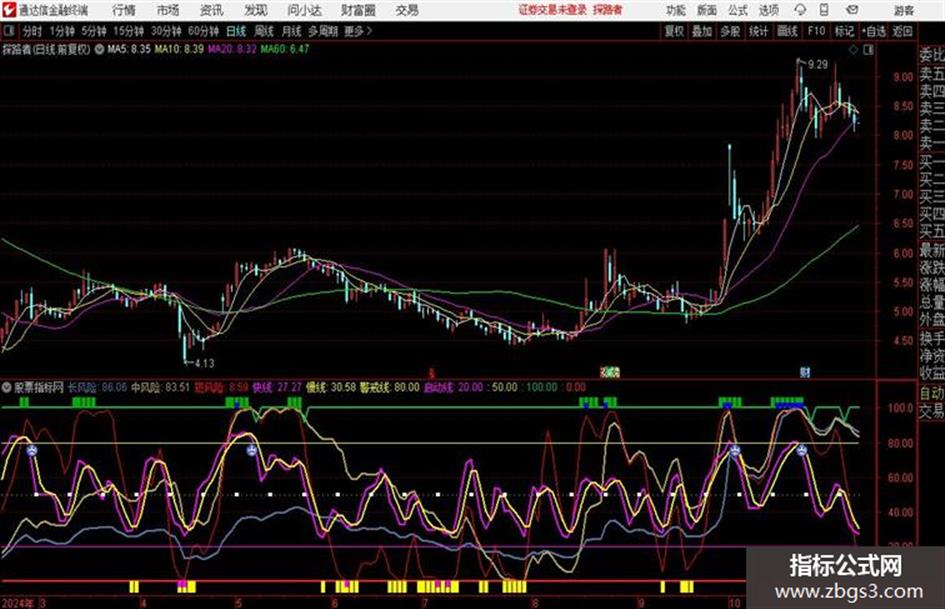Viewport: 945px width, 609px height.
Task: Open the bell notification icon in top bar
Action: pyautogui.click(x=800, y=10)
